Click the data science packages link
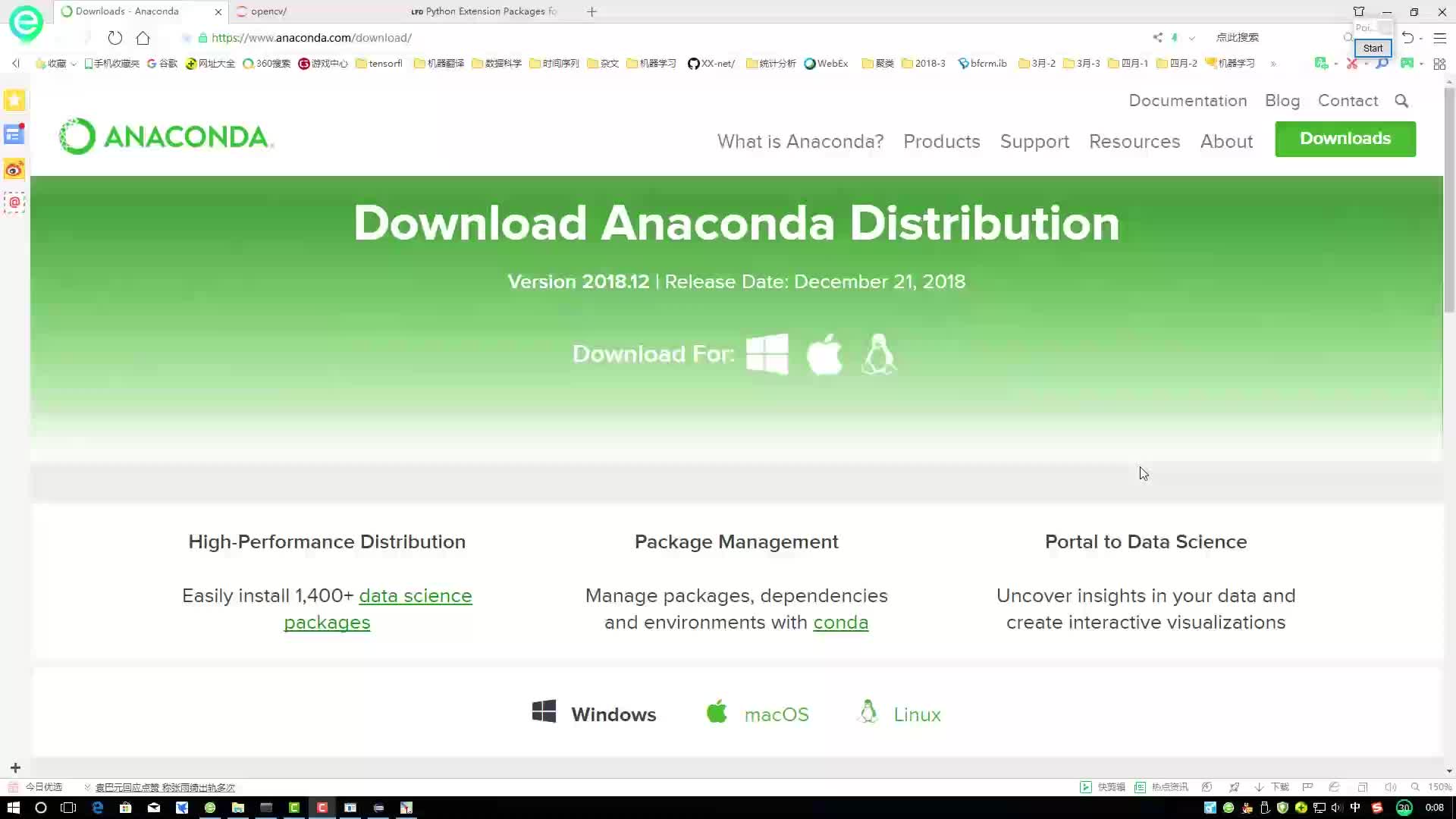Screen dimensions: 1456x819 (x=378, y=608)
